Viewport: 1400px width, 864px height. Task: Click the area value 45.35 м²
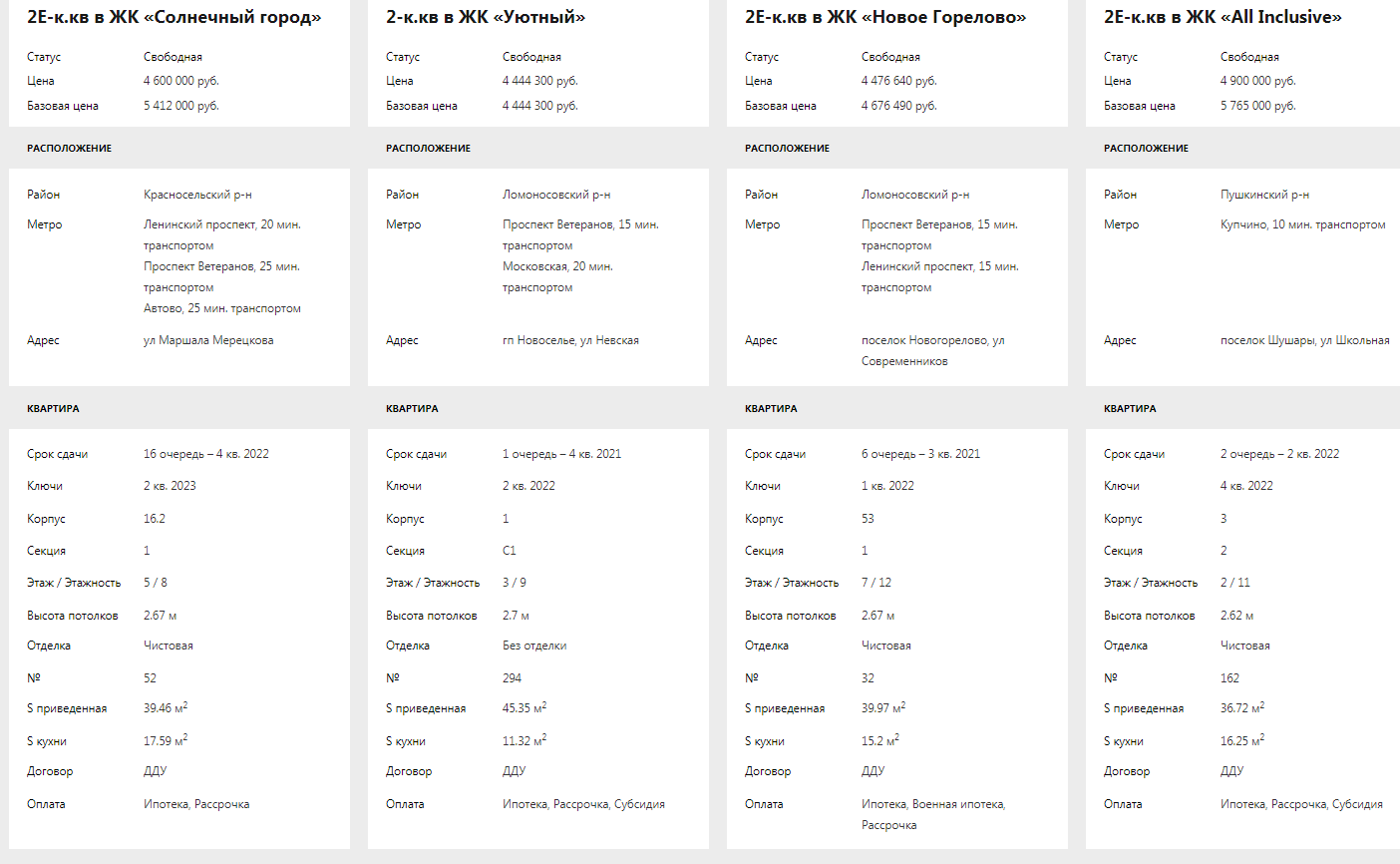click(524, 708)
